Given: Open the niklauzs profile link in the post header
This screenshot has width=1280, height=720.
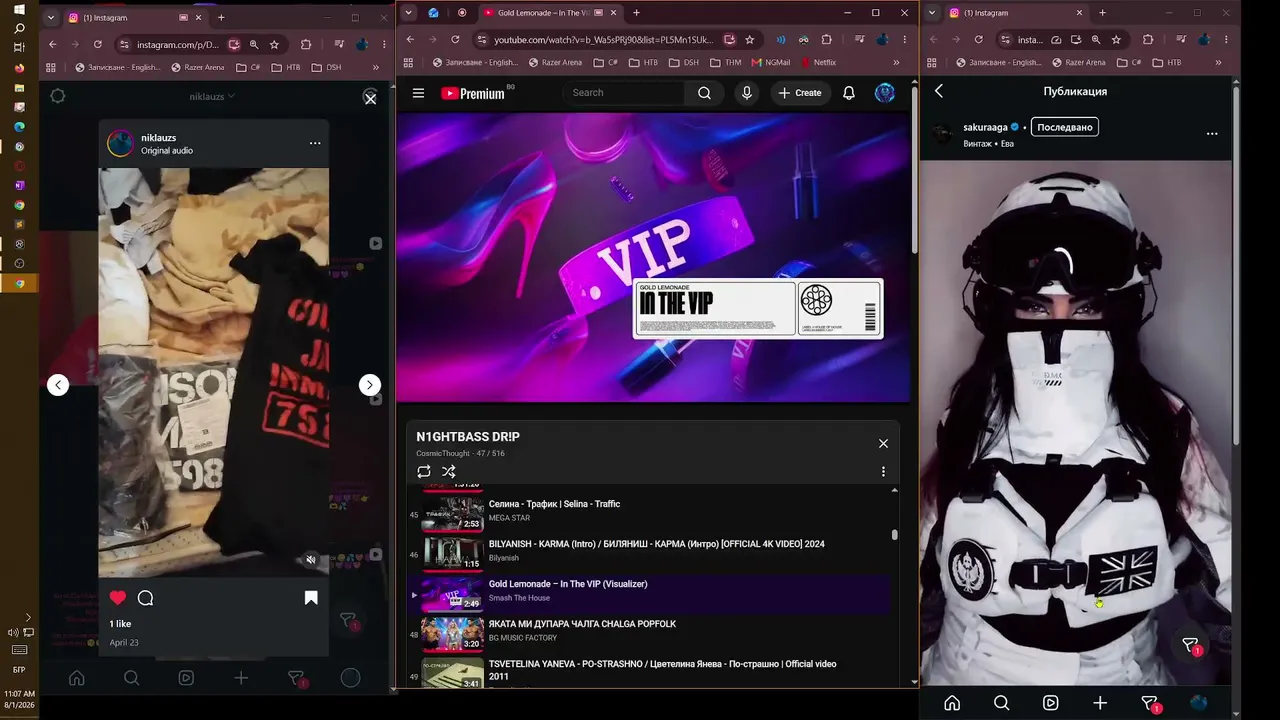Looking at the screenshot, I should click(x=158, y=137).
